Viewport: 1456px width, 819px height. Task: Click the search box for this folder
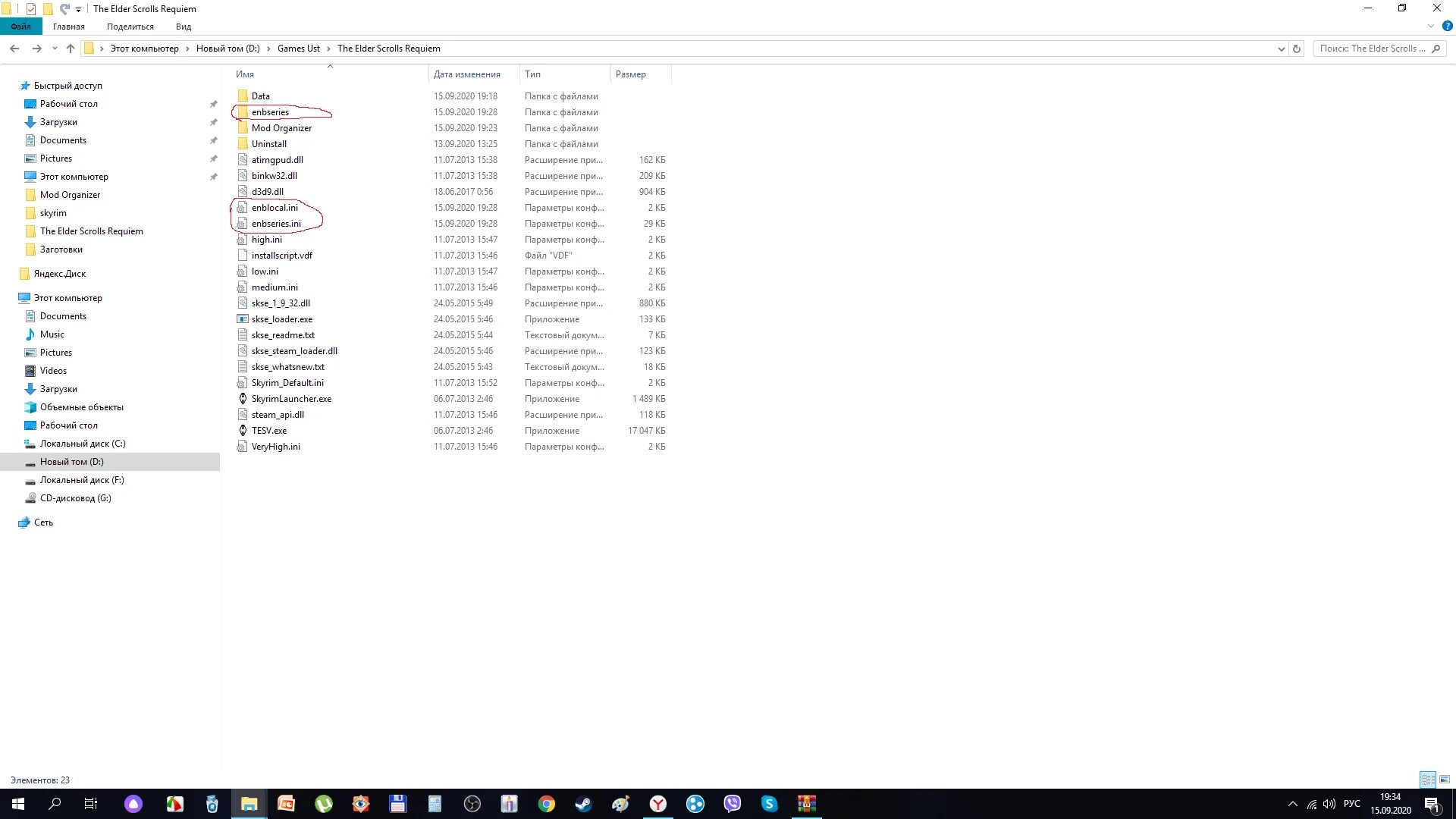point(1373,49)
